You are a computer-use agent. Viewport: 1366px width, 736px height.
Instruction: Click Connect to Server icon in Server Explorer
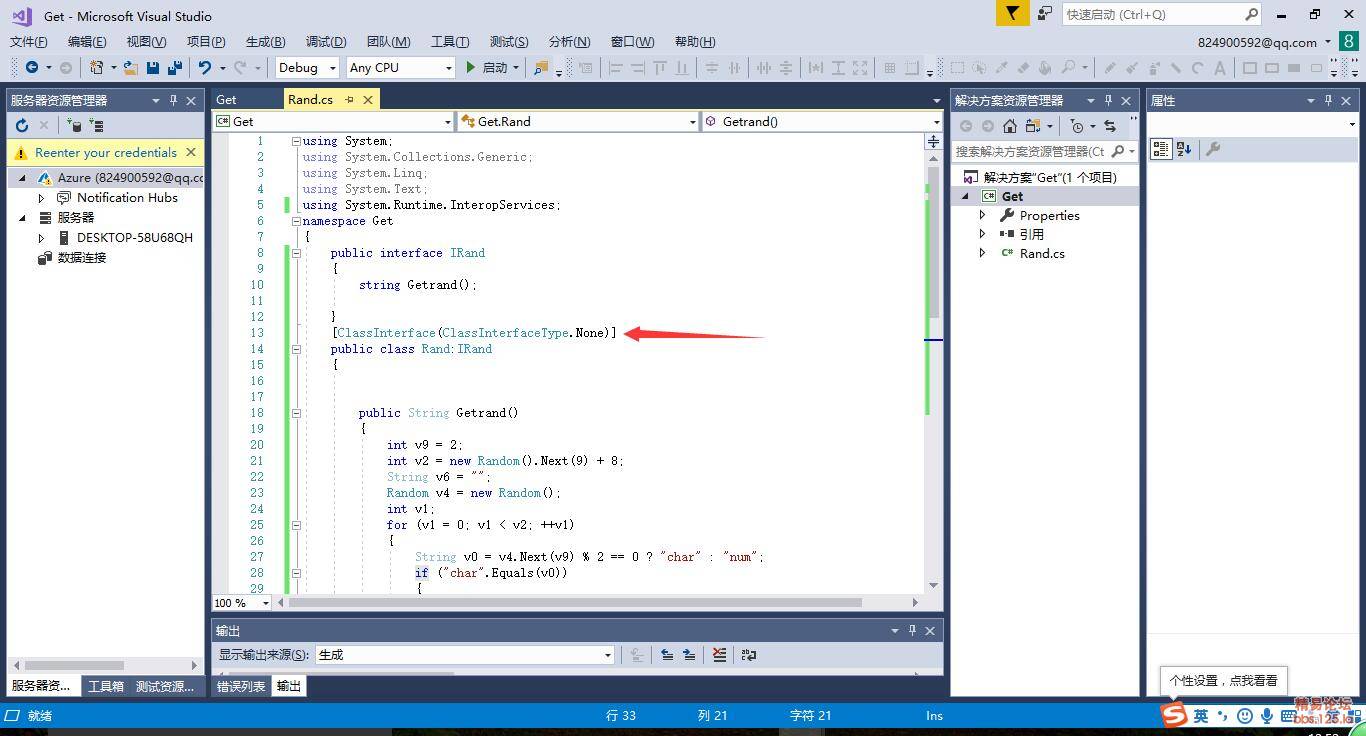coord(96,125)
